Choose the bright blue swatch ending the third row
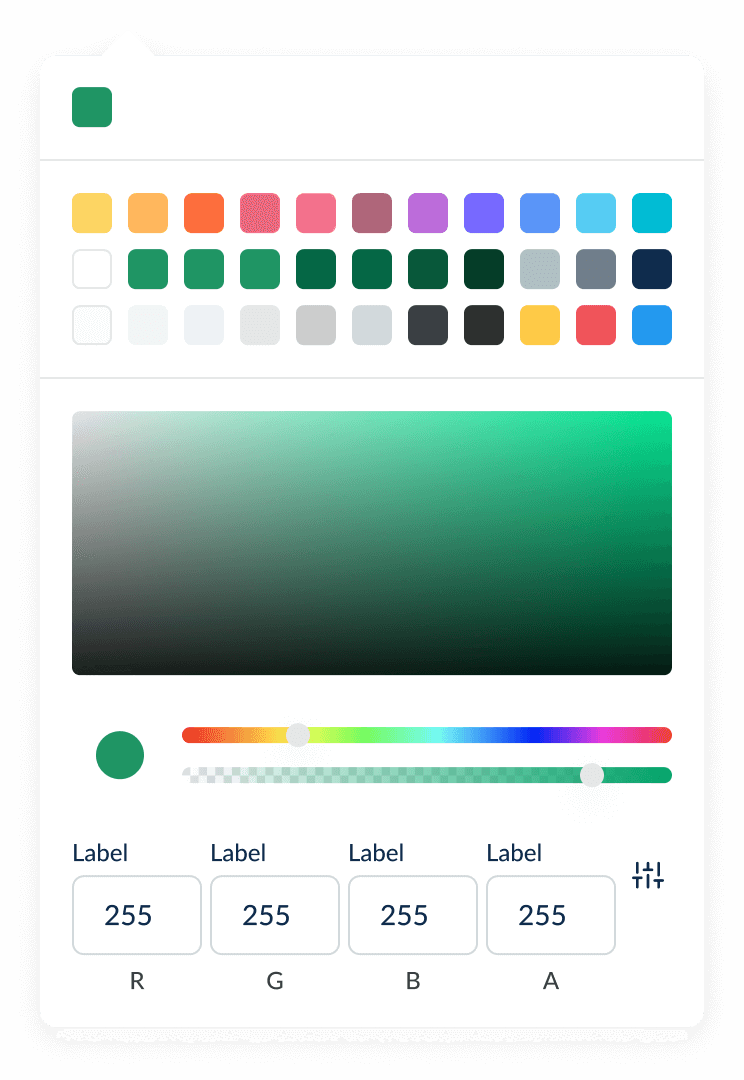This screenshot has width=744, height=1080. click(x=652, y=324)
